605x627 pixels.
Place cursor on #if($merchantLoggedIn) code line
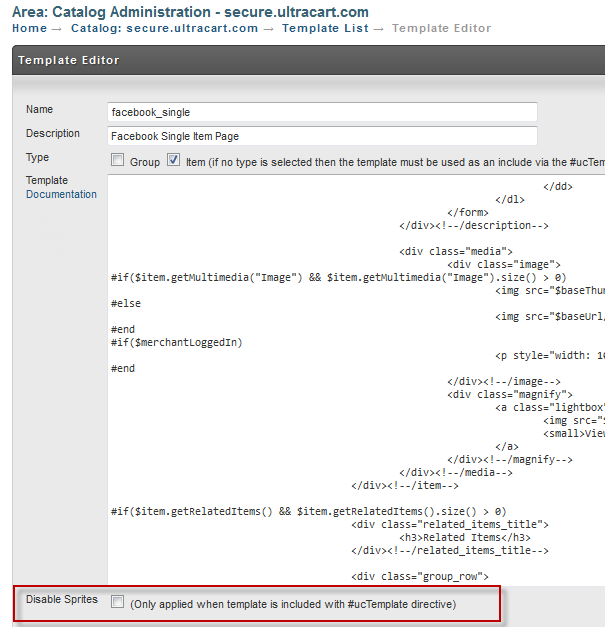[177, 343]
